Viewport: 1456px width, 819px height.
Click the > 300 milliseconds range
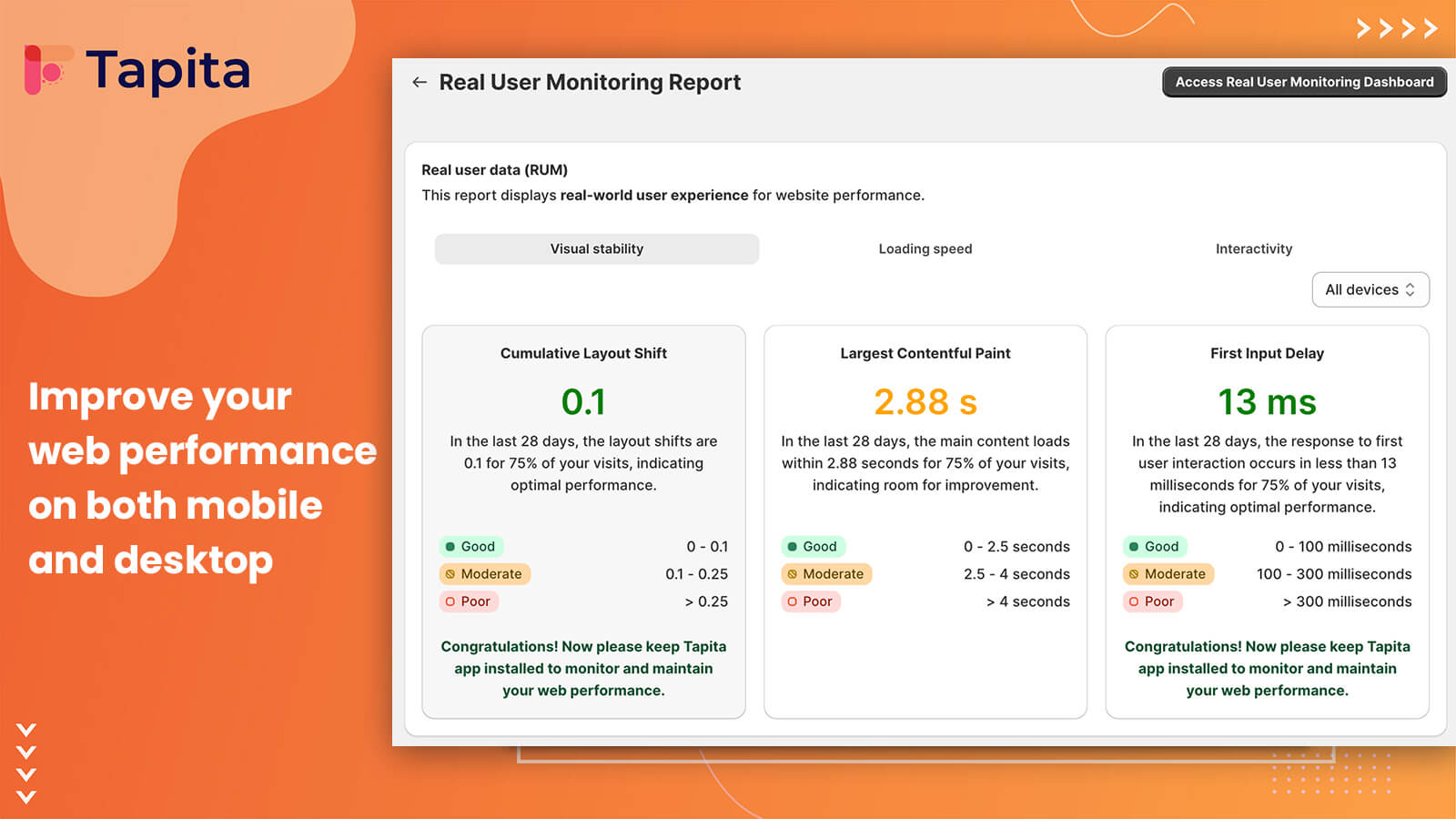coord(1347,601)
